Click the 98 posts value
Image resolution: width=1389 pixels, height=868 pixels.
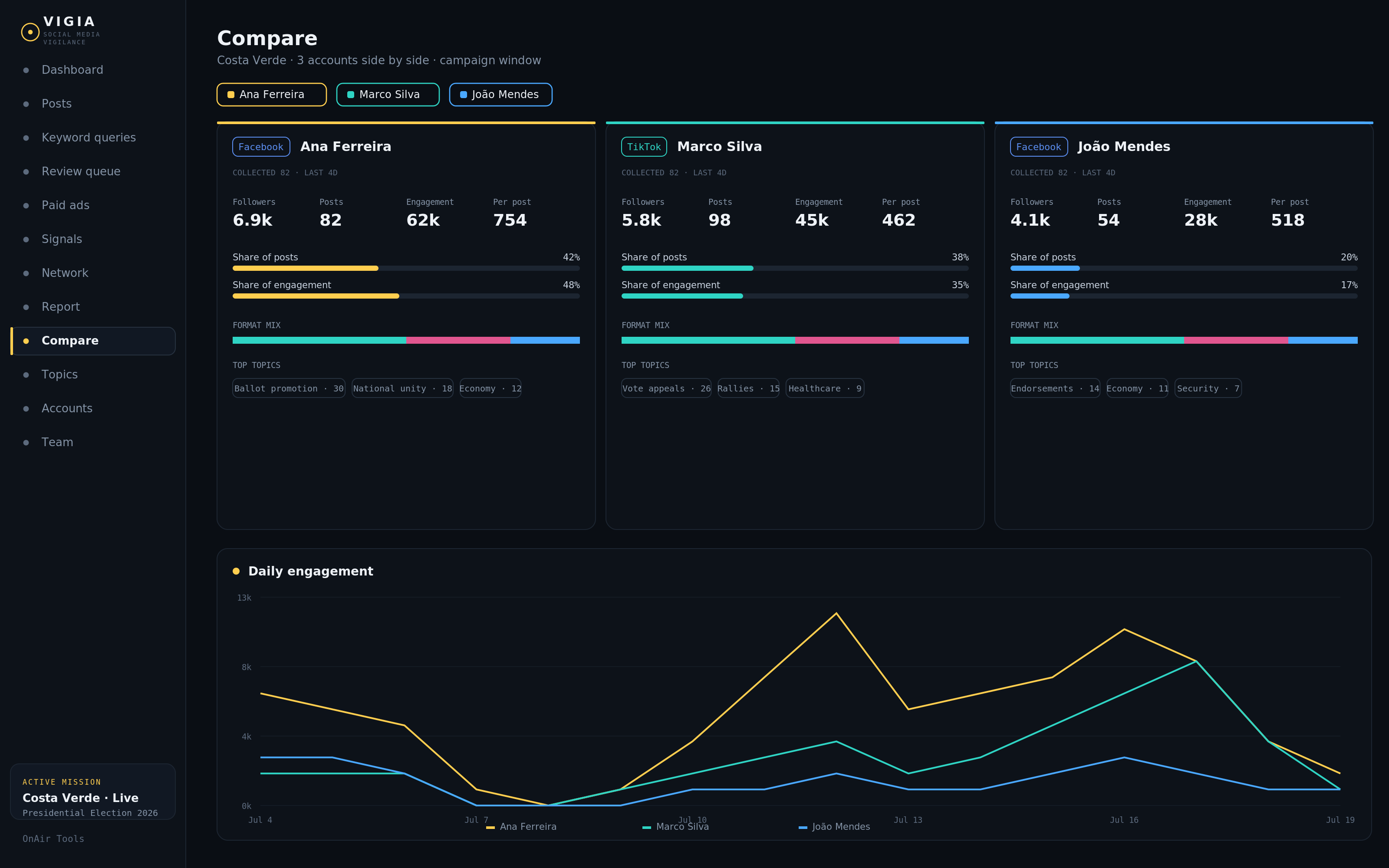720,220
